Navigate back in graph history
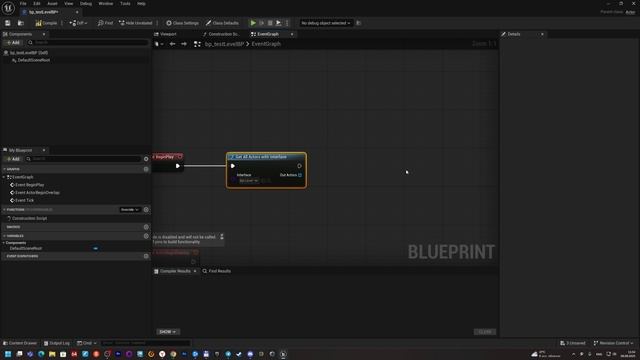 coord(173,44)
